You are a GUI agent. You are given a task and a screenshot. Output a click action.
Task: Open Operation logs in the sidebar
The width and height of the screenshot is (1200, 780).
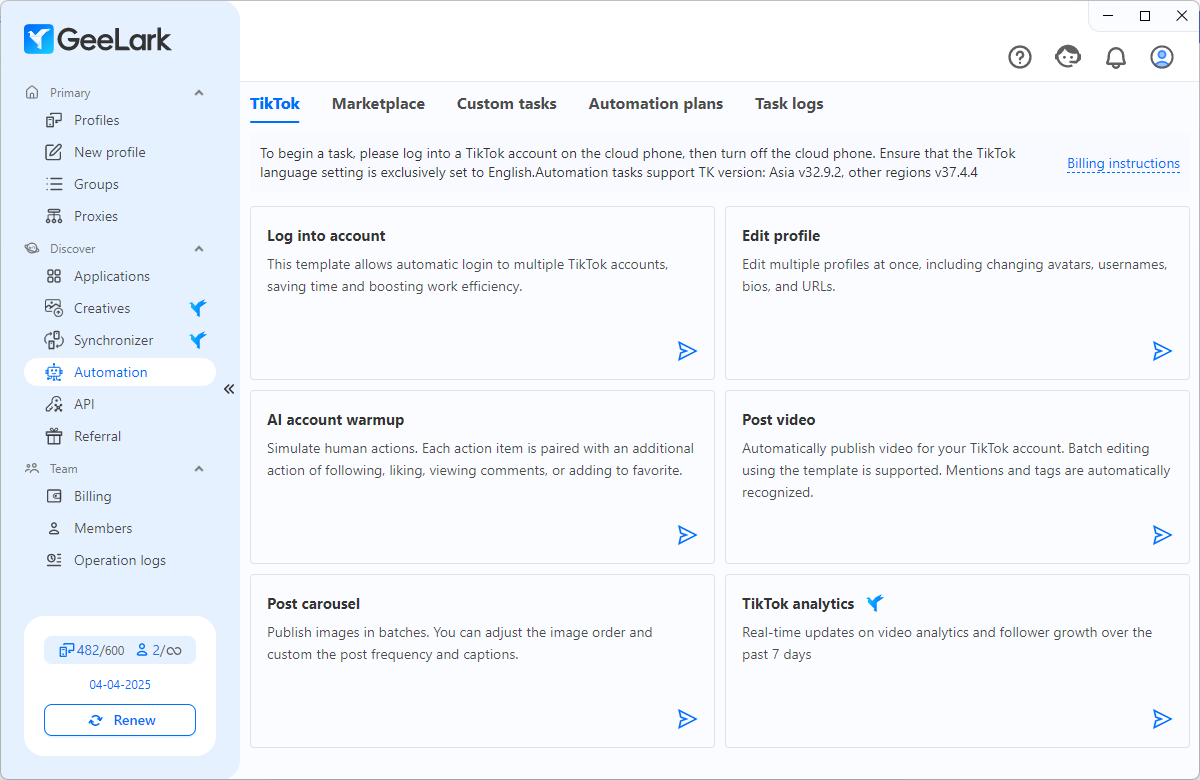point(120,560)
